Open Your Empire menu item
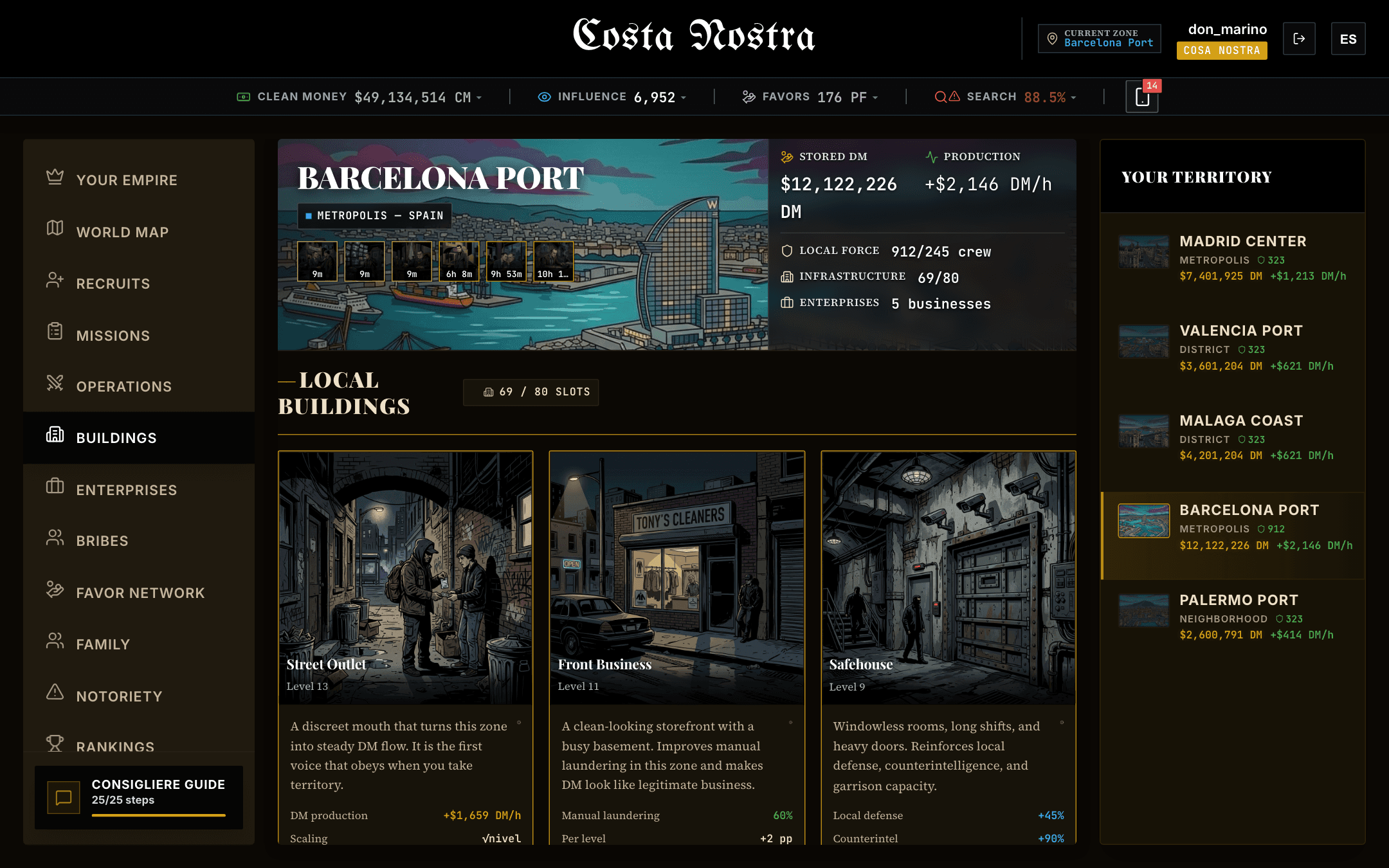 [x=139, y=180]
